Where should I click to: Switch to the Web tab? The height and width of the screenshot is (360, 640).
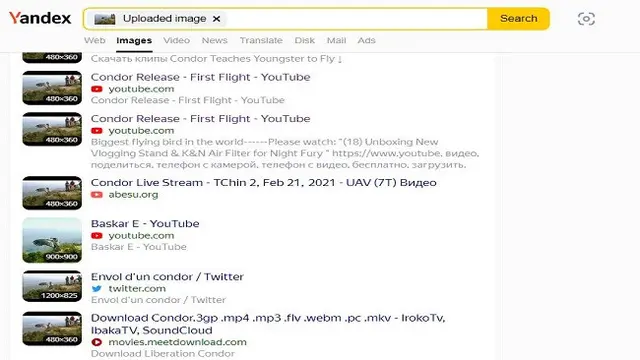click(x=95, y=40)
